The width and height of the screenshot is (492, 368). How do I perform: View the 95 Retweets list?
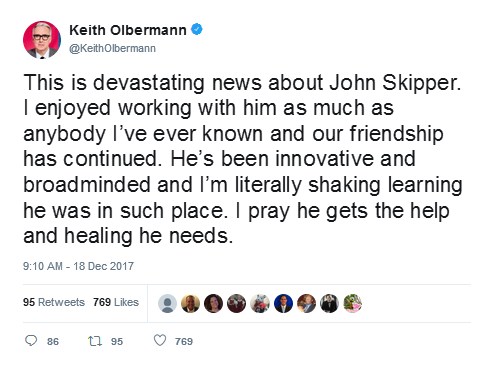(54, 302)
